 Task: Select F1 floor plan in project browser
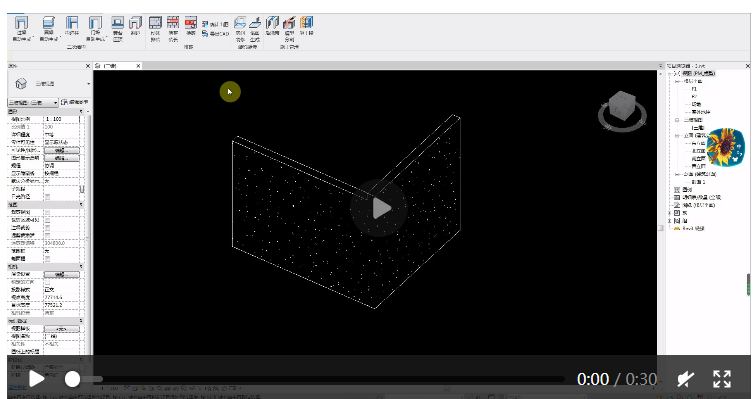tap(694, 89)
